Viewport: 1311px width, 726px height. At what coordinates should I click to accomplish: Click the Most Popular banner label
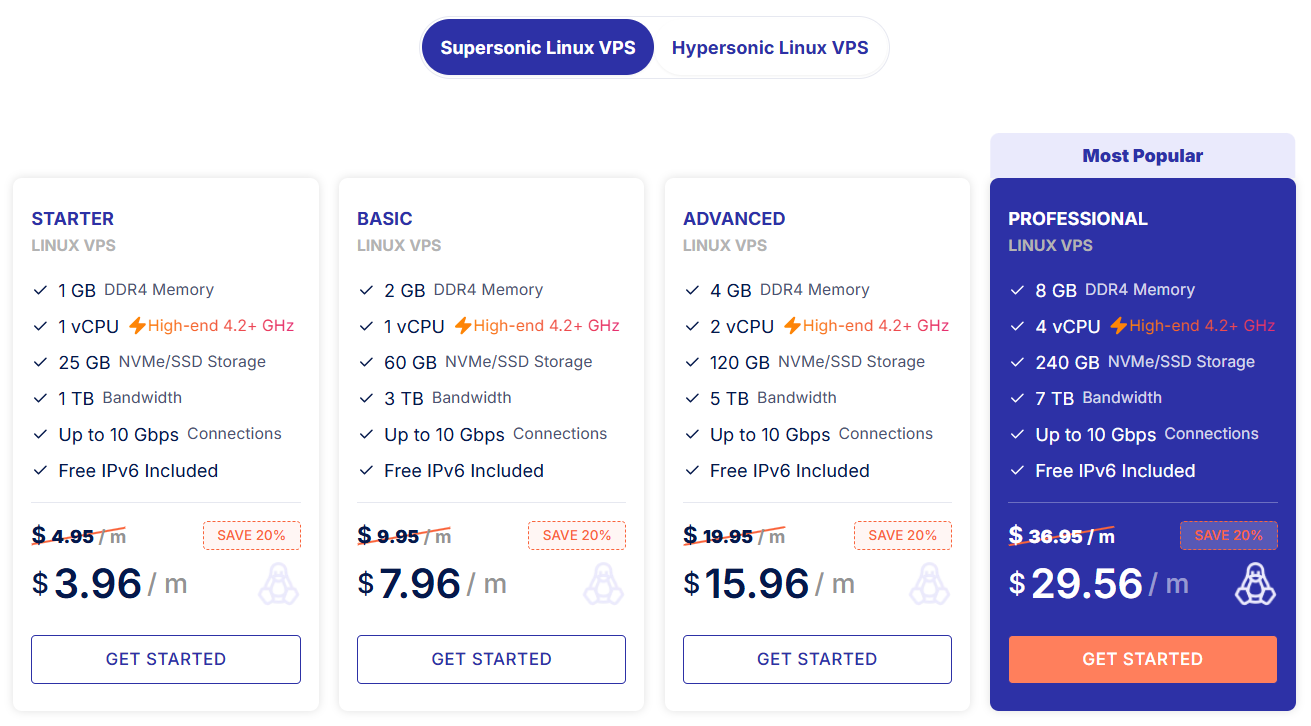(1142, 156)
